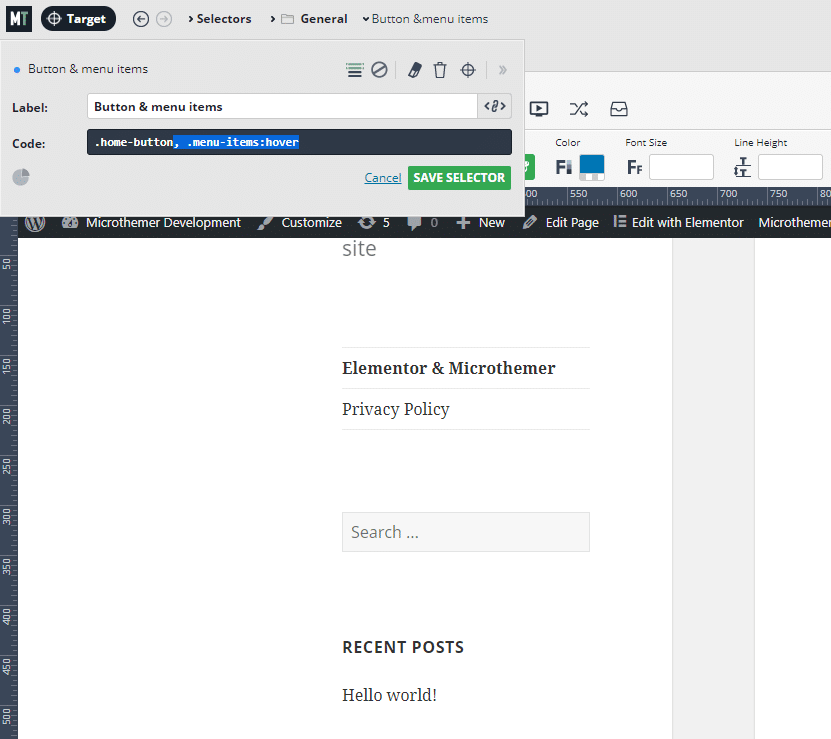831x739 pixels.
Task: Toggle the Target mode button at top left
Action: (78, 18)
